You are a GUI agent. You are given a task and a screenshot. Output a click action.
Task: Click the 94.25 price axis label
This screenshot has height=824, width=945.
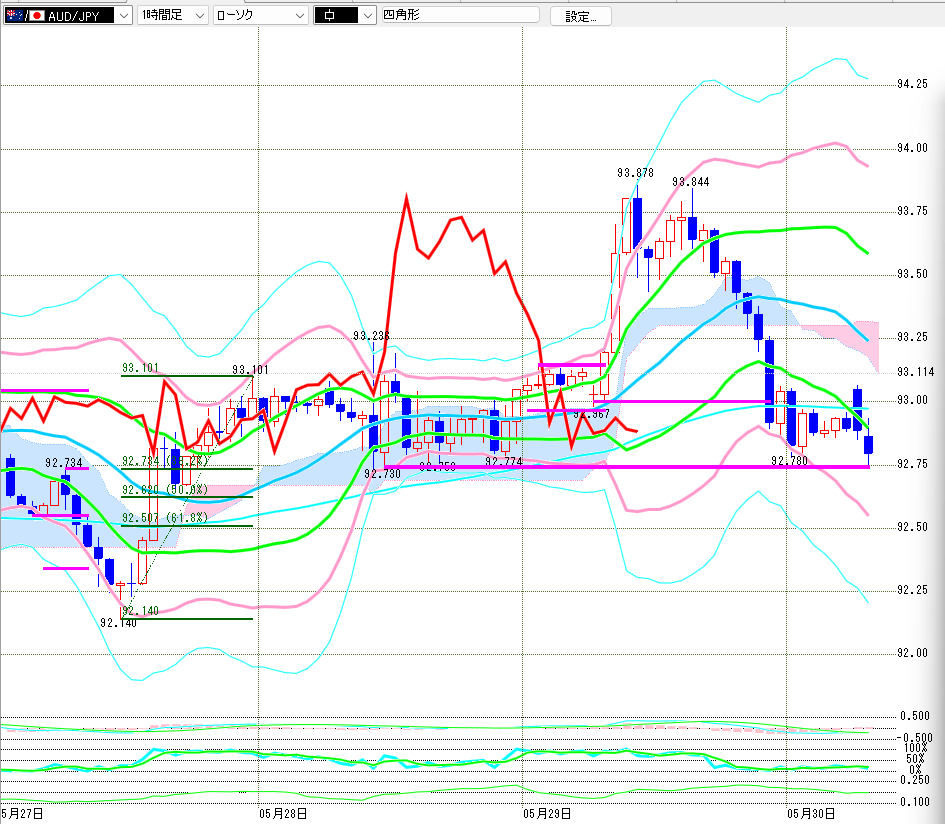click(x=912, y=84)
